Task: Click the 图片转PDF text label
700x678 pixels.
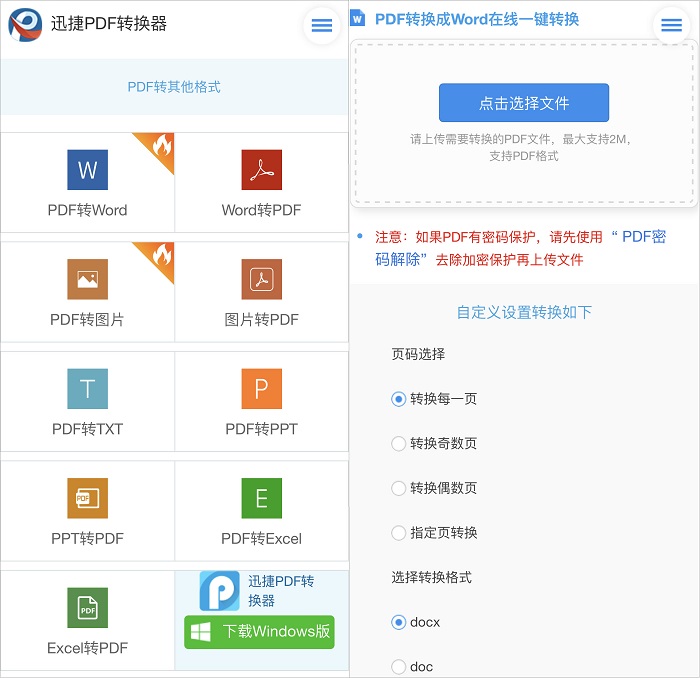Action: [262, 319]
